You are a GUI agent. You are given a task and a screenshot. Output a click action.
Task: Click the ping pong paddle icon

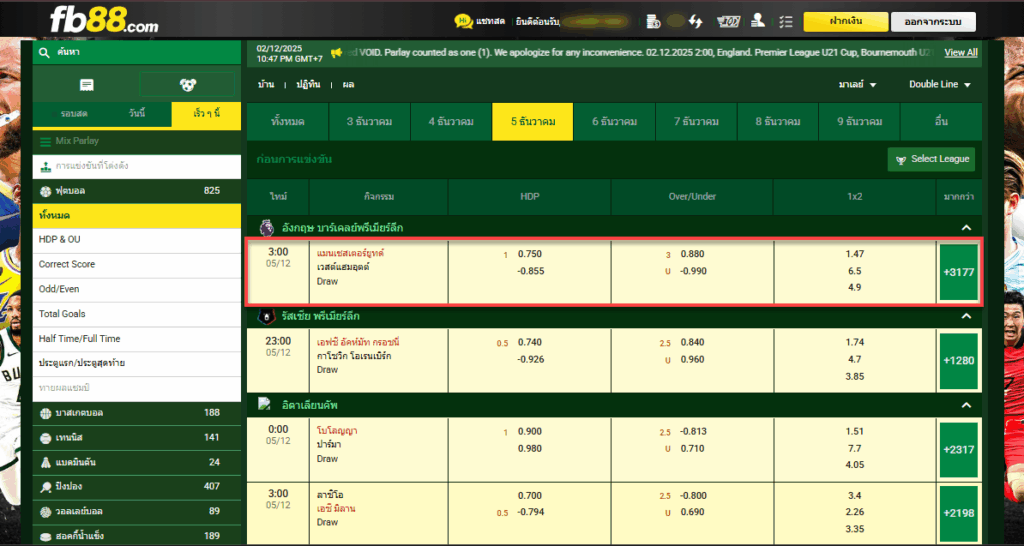pos(45,487)
